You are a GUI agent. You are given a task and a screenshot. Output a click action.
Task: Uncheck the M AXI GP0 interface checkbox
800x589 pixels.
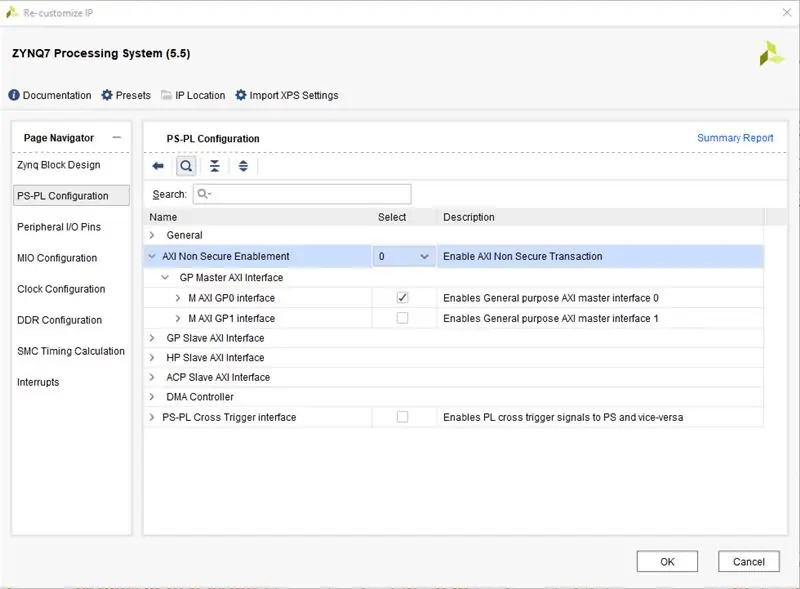tap(402, 298)
